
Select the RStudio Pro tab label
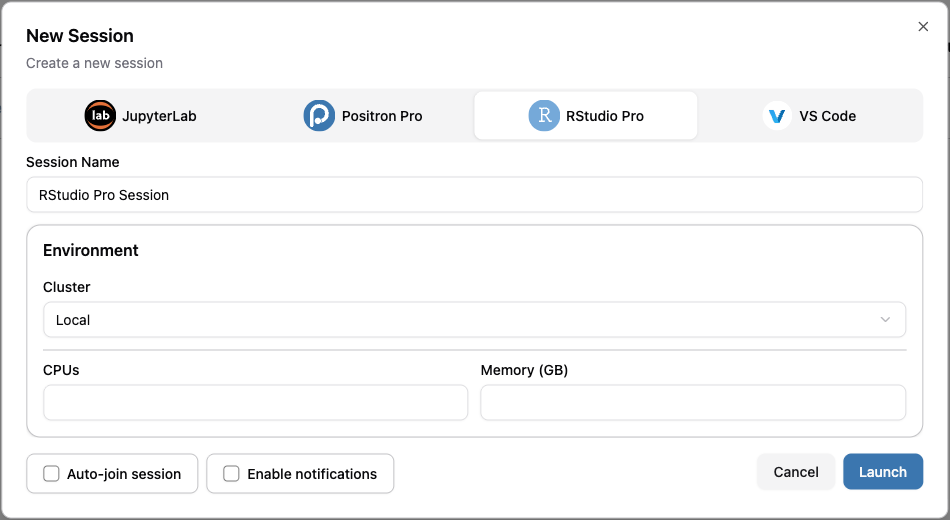pos(605,116)
